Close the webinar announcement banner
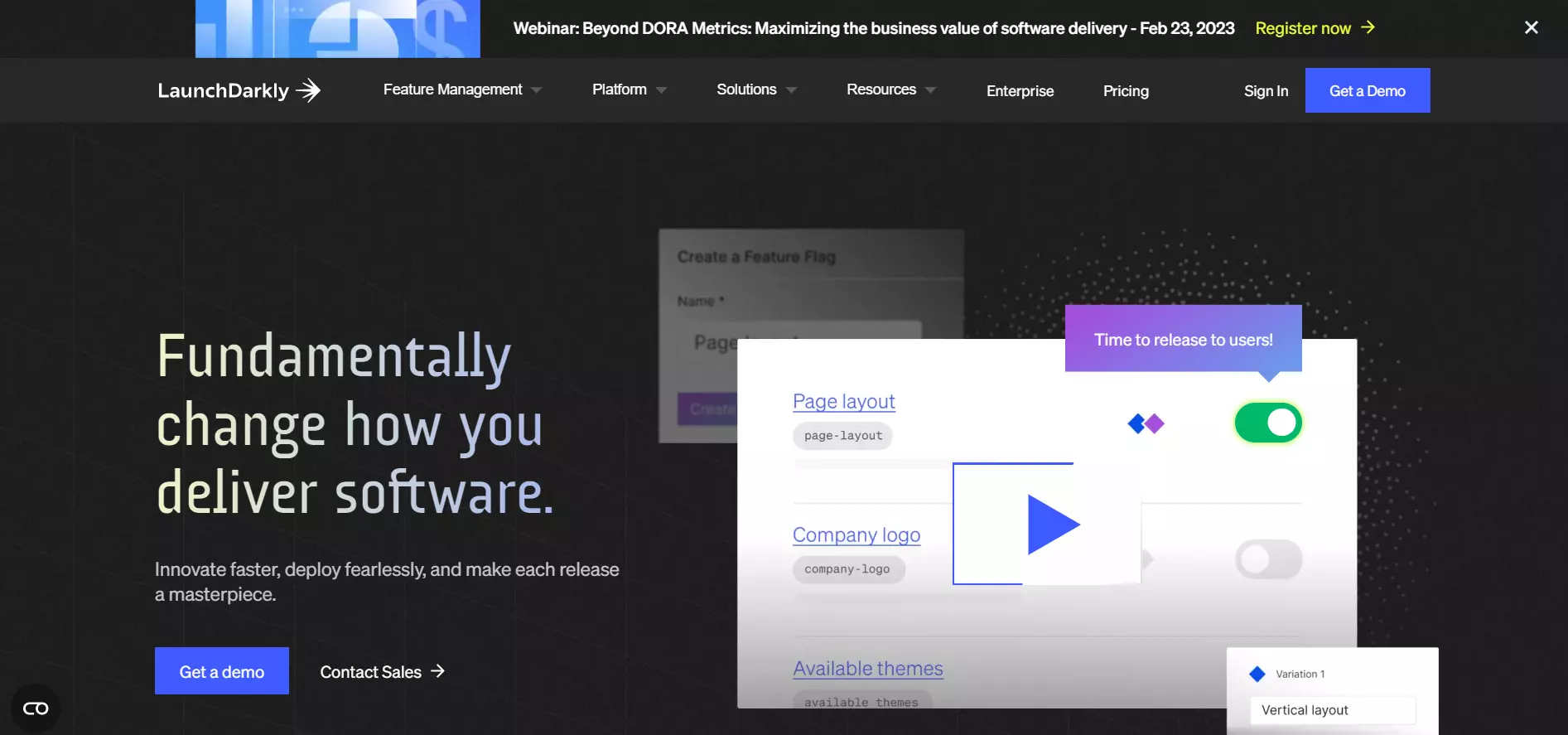Screen dimensions: 1568x735 (1532, 27)
